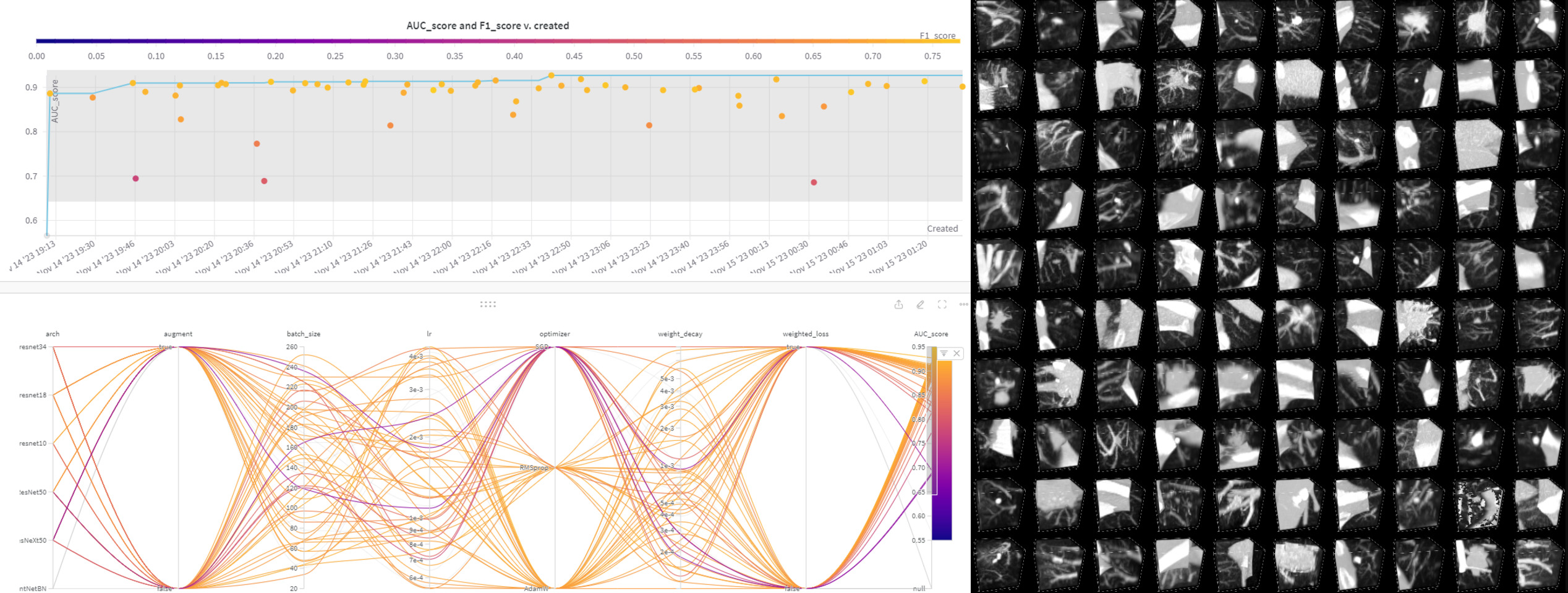Open the panel overflow menu
Screen dimensions: 1568x593
click(x=962, y=304)
